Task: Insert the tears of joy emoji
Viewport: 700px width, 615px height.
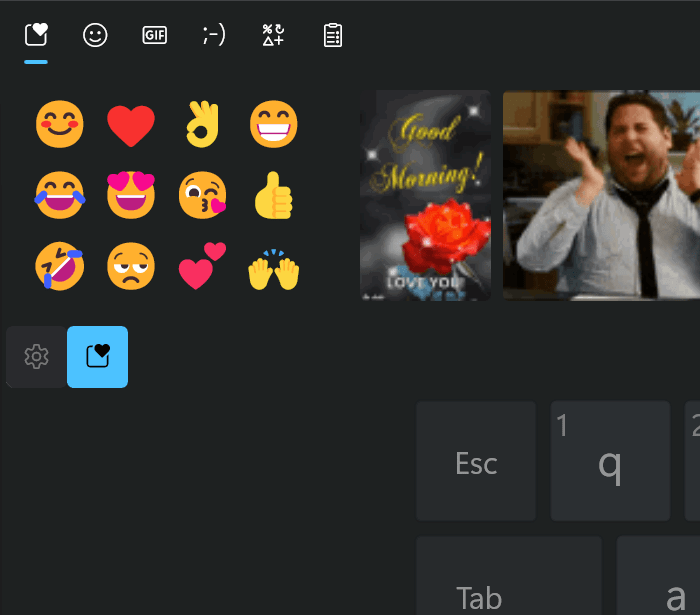Action: coord(59,195)
